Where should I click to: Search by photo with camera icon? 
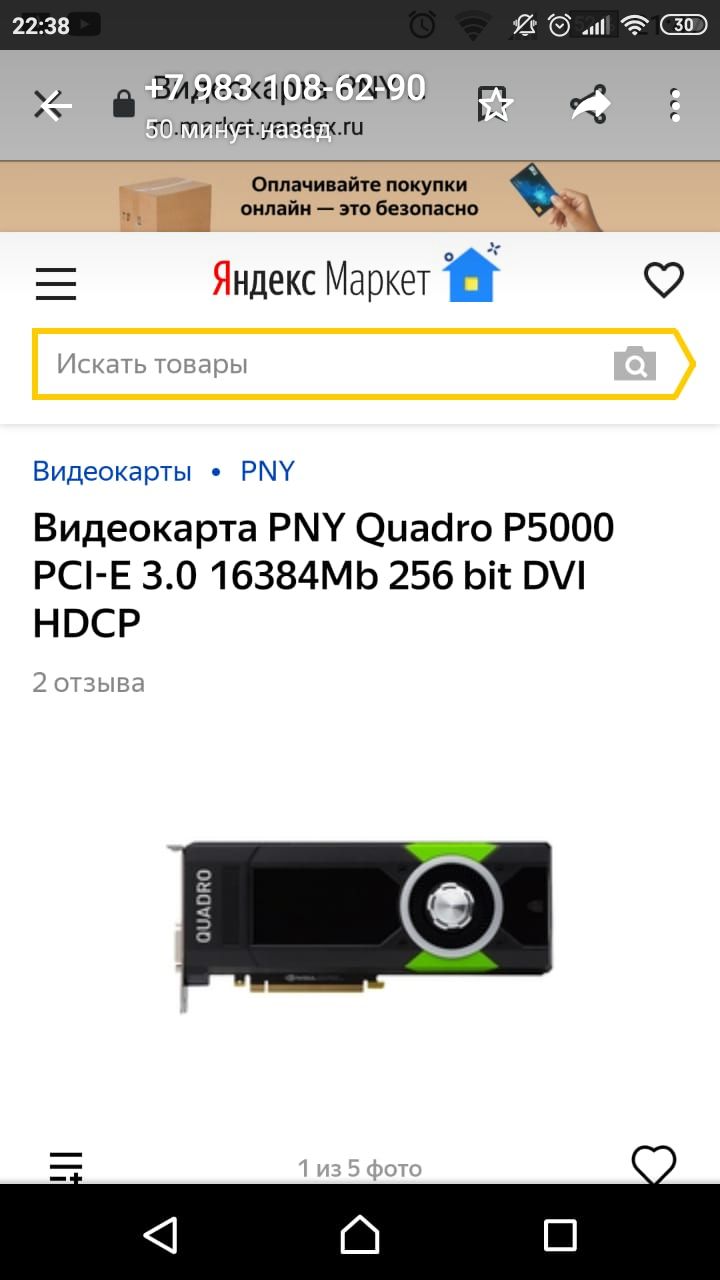click(635, 364)
